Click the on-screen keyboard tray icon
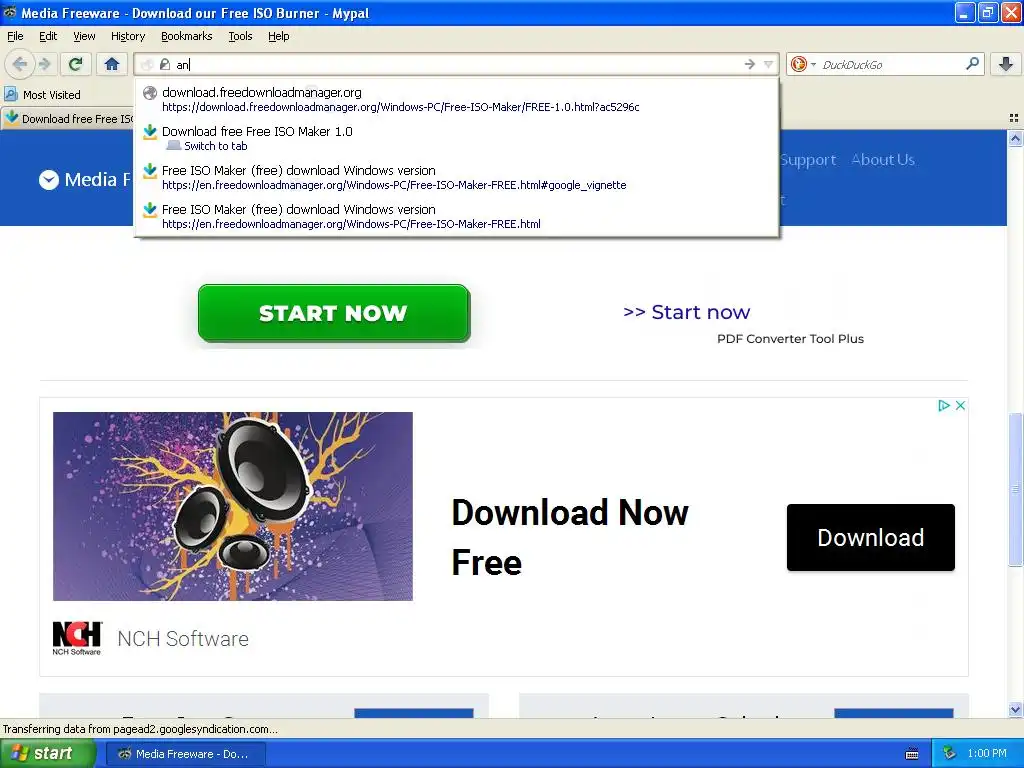1024x768 pixels. pyautogui.click(x=912, y=754)
